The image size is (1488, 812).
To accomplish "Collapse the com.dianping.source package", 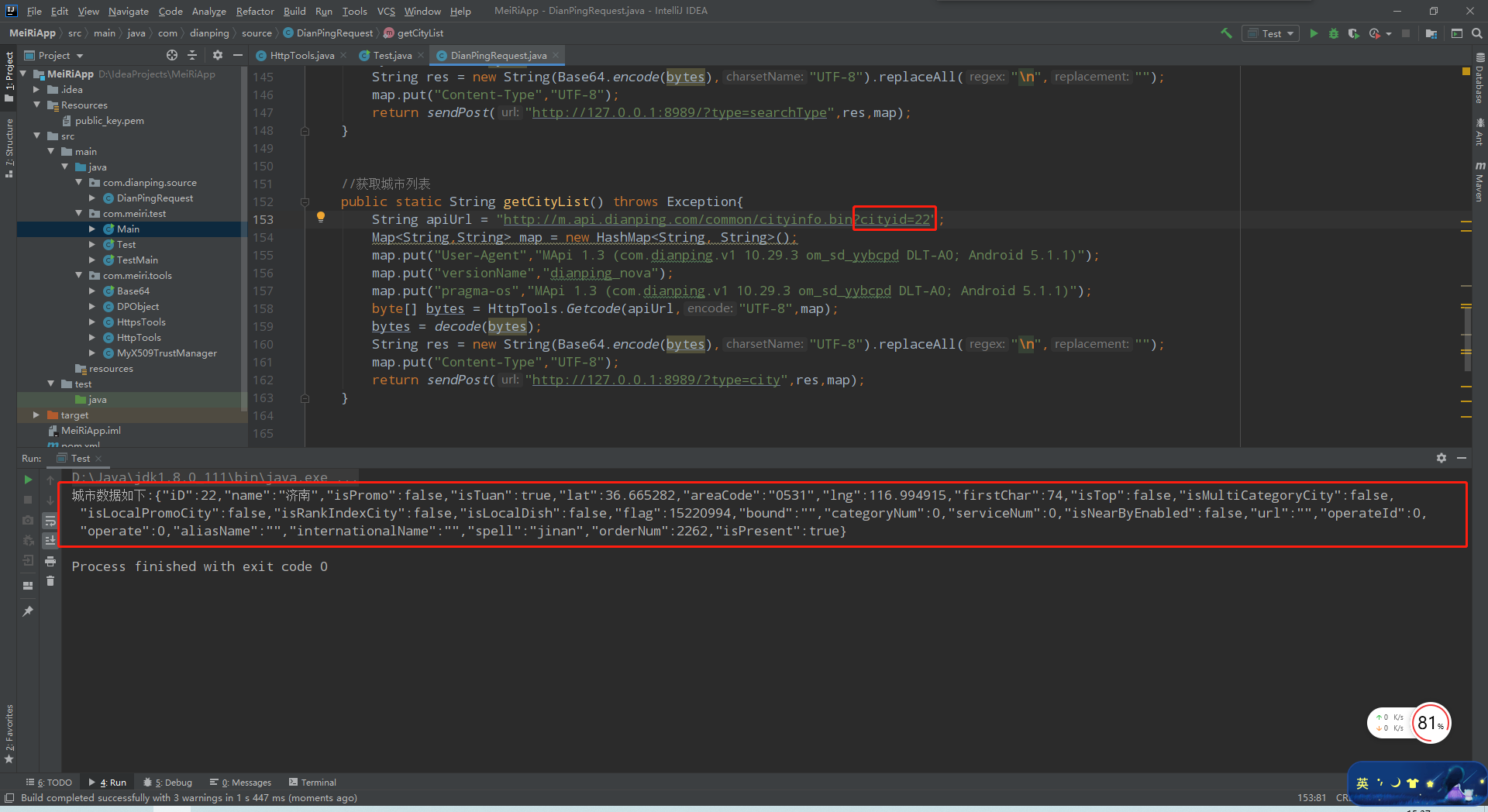I will coord(78,182).
